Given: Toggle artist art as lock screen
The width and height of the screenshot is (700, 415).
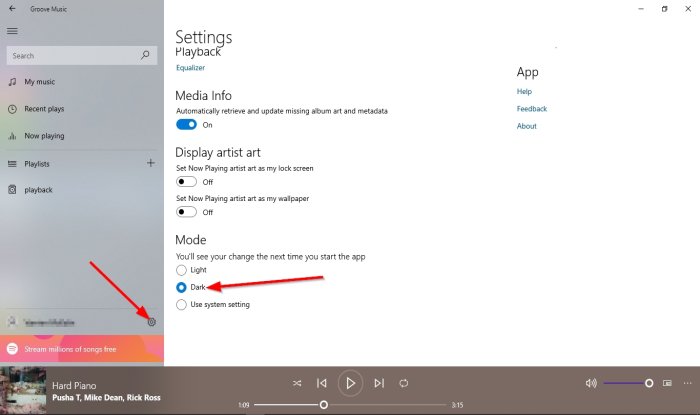Looking at the screenshot, I should (x=186, y=182).
